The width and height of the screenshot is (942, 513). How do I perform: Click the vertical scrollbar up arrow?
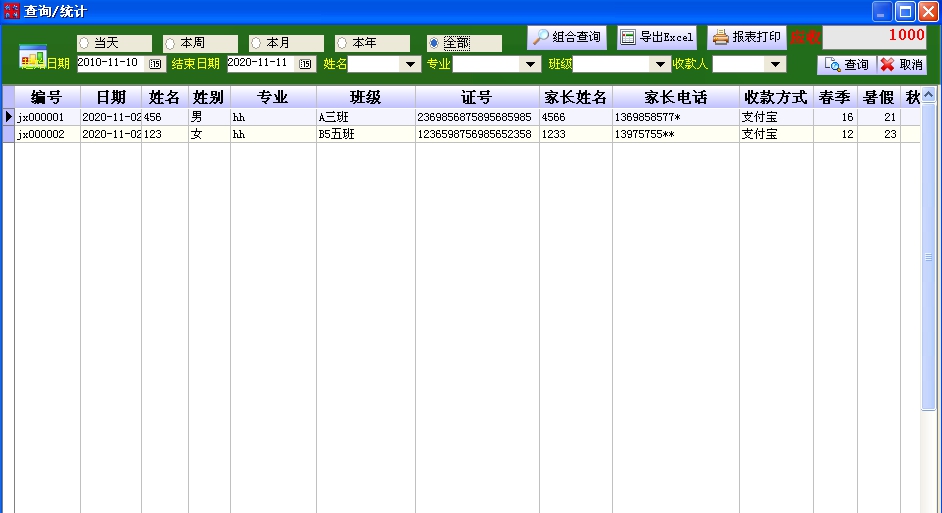coord(928,96)
